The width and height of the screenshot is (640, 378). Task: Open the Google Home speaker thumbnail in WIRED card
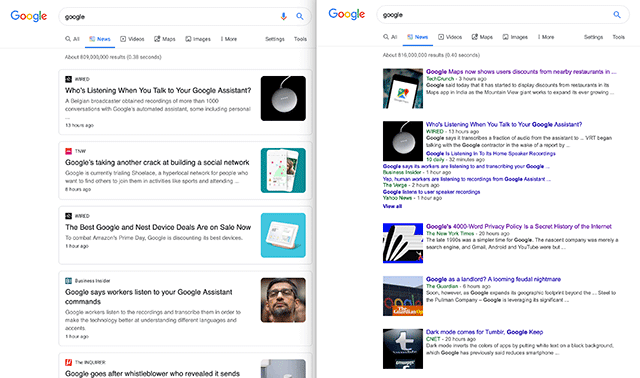coord(283,98)
